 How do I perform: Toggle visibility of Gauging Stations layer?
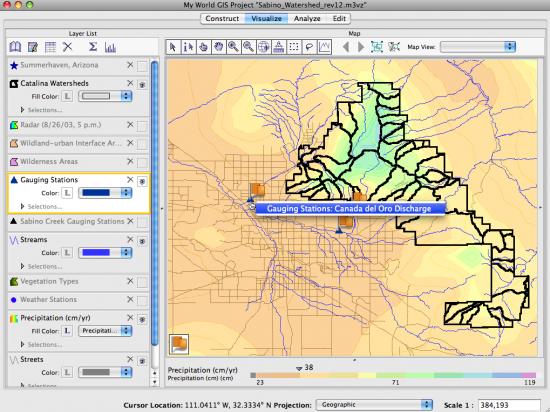[x=142, y=181]
